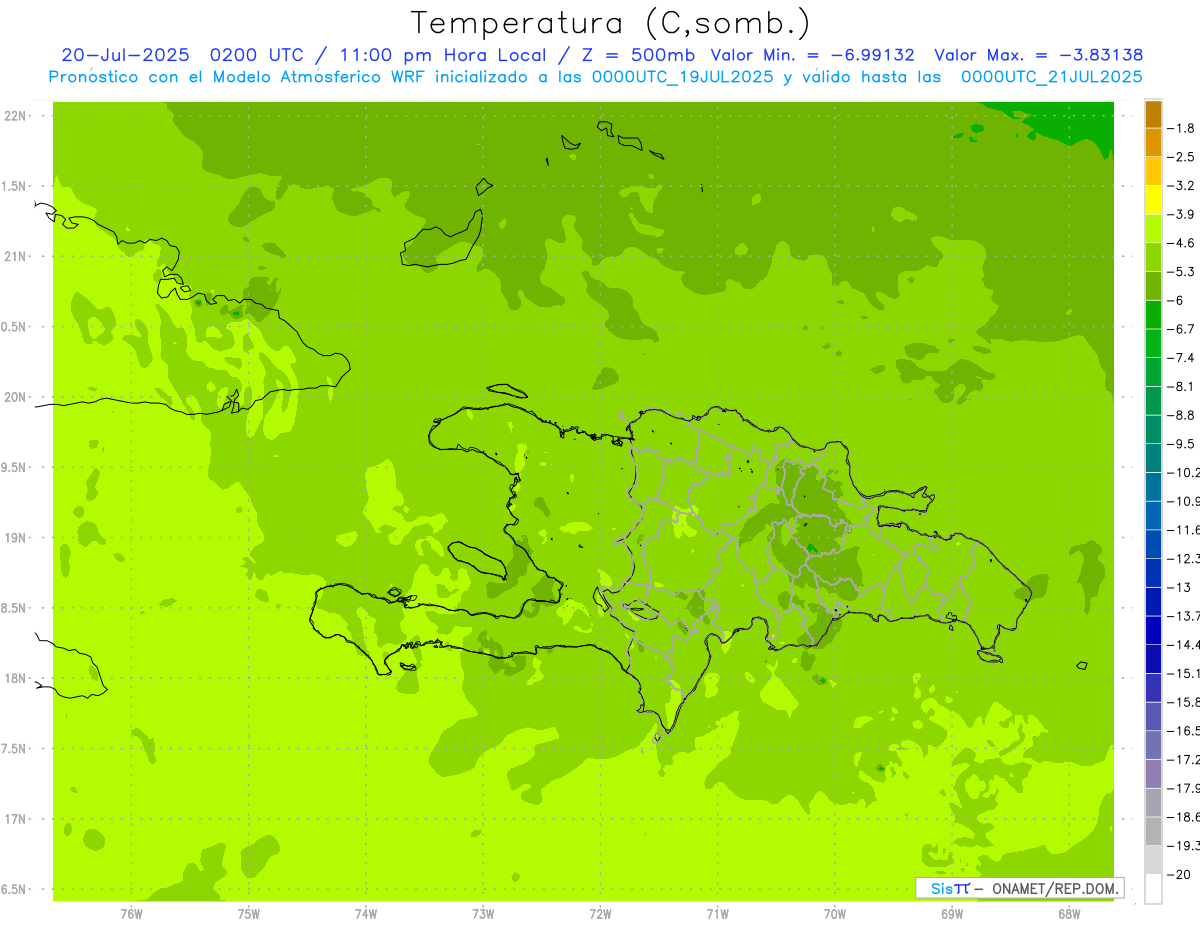Click the 'SisTT - ONAMET/REP.DOM.' credit box
1200x927 pixels.
pyautogui.click(x=1020, y=888)
